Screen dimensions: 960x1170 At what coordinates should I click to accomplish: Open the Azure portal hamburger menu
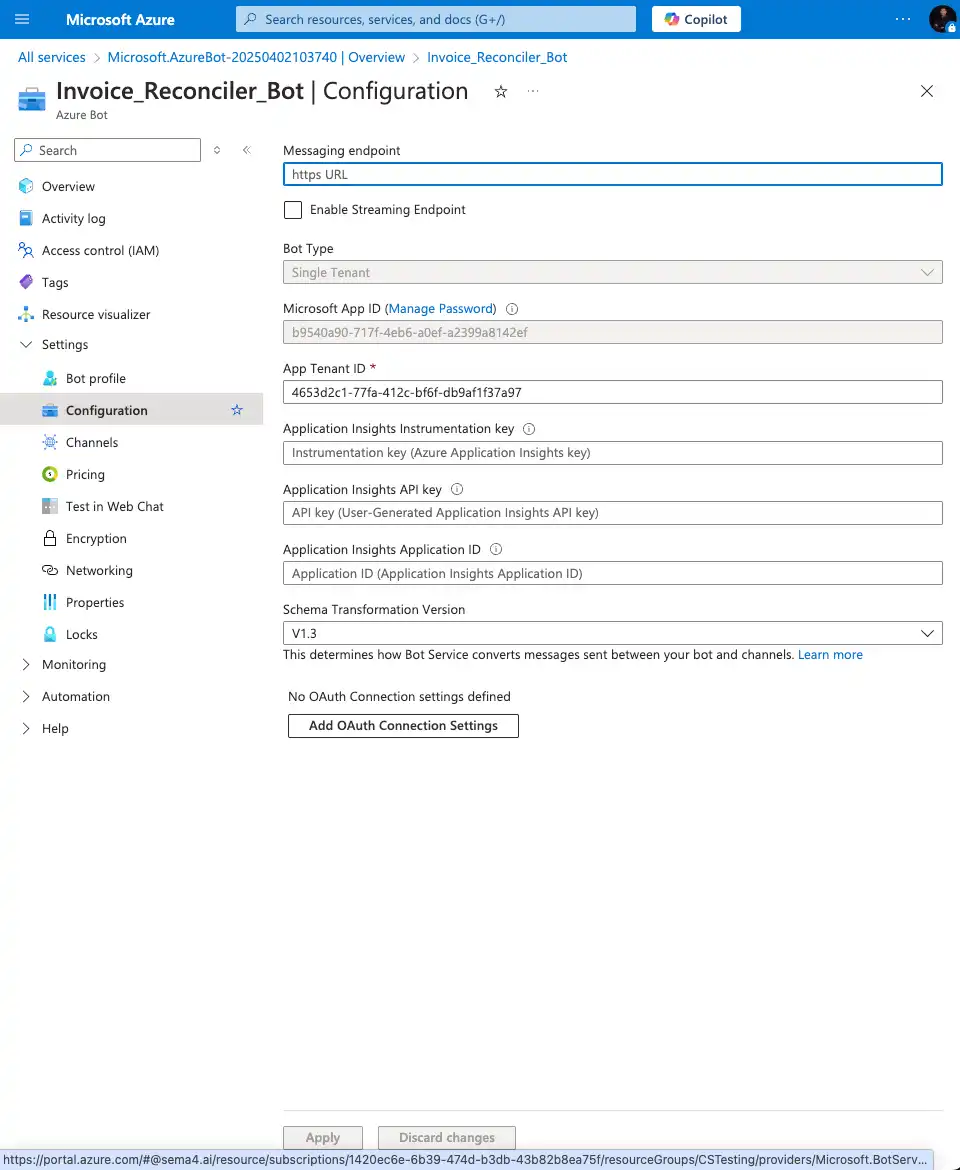[x=22, y=19]
